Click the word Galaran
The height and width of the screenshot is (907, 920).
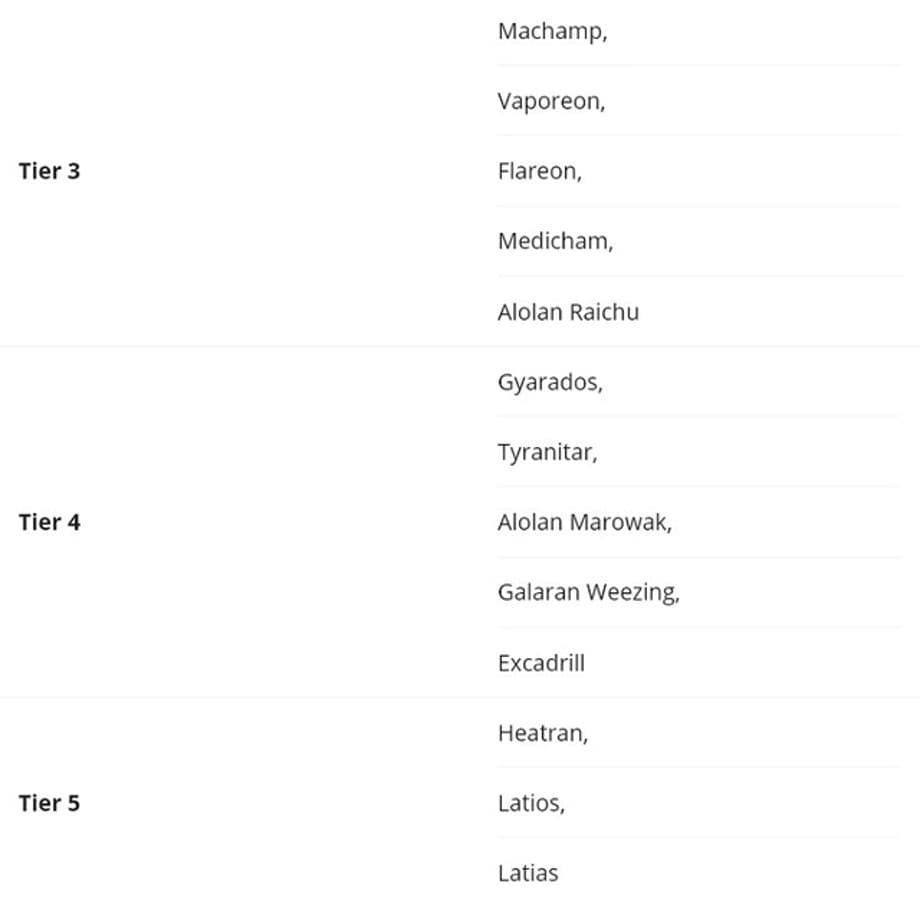(x=538, y=592)
